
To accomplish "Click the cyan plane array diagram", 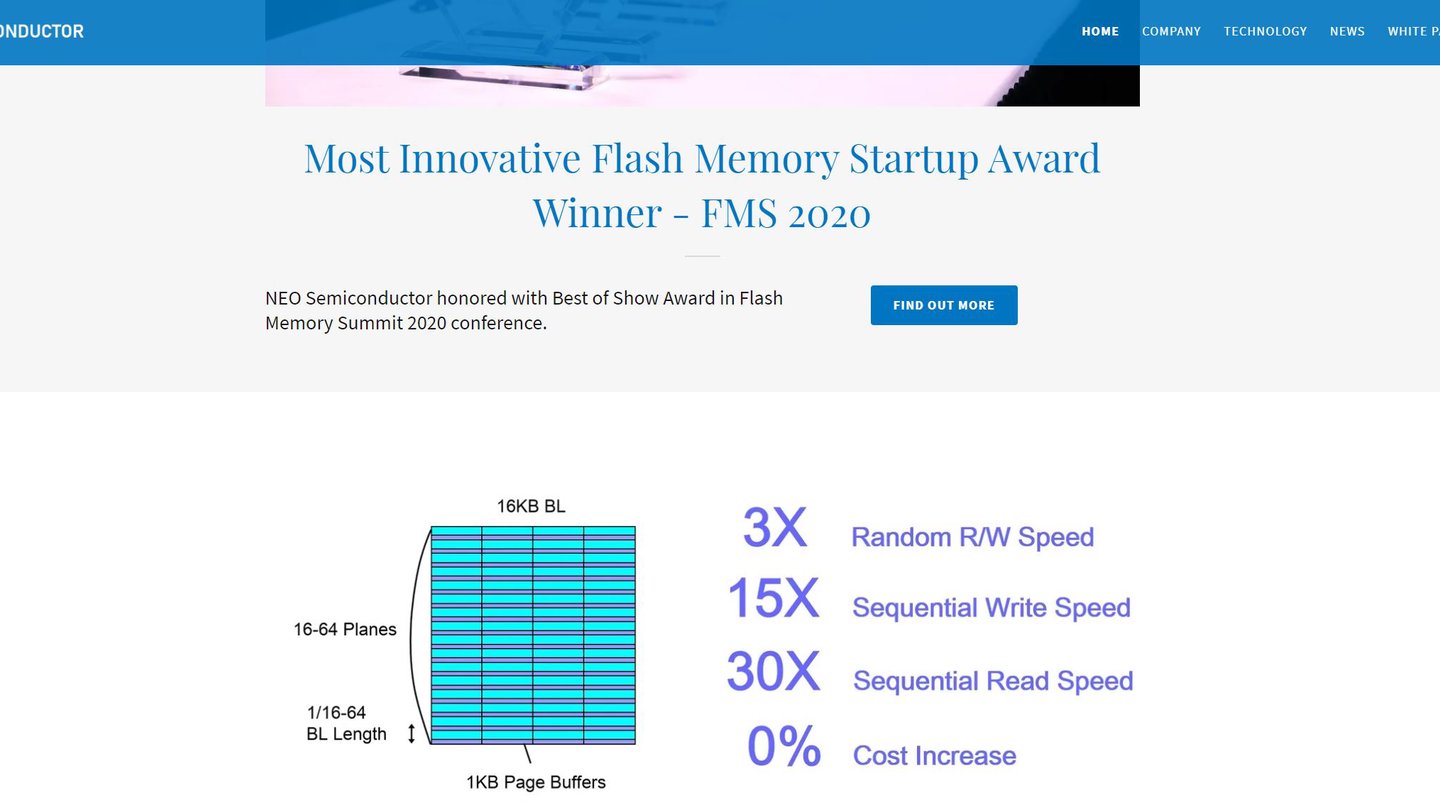I will point(533,635).
